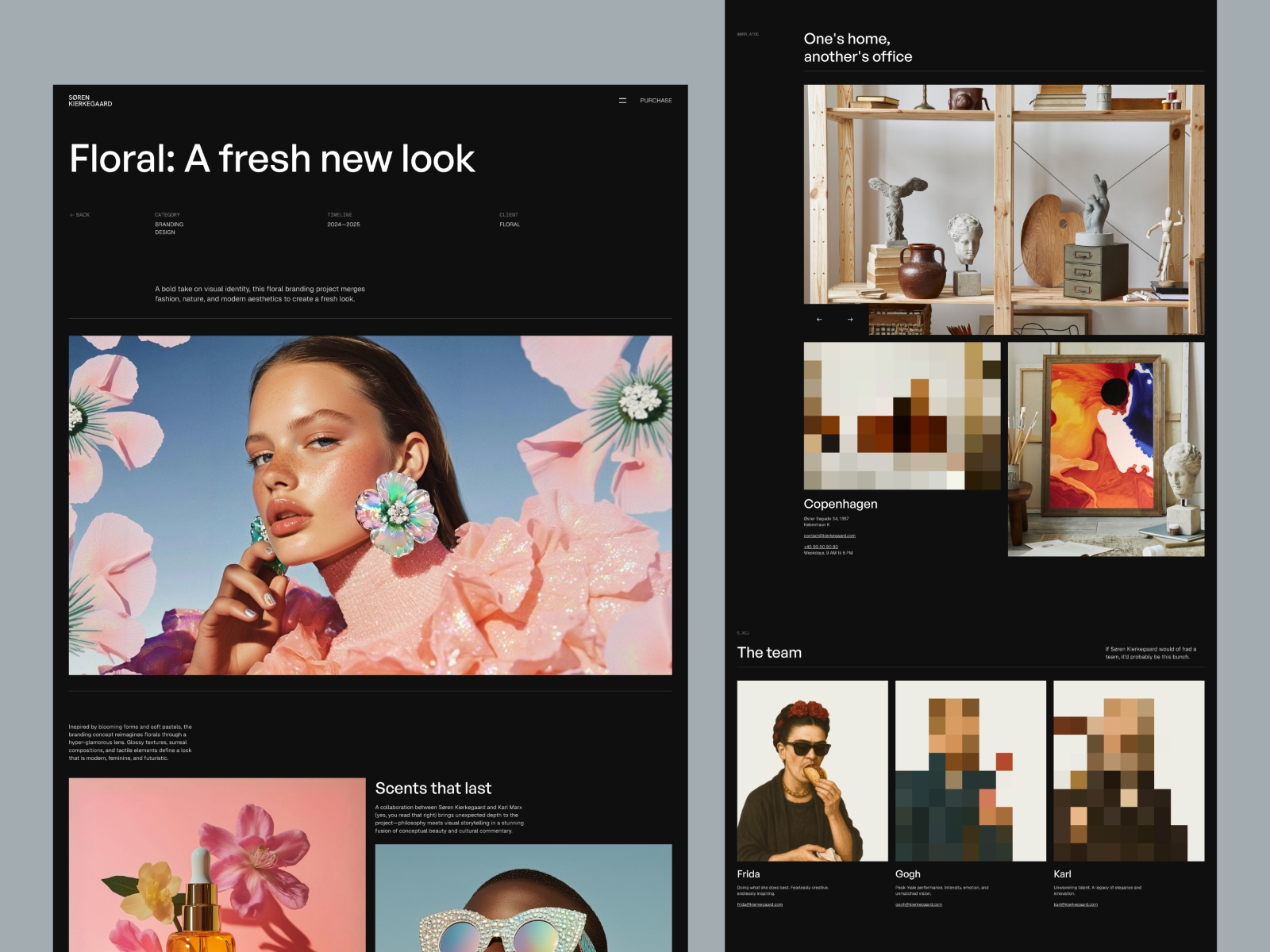This screenshot has width=1270, height=952.
Task: Click the 'A collaboration between Søren Kierkegaard and Karl Marx' paragraph
Action: tap(449, 820)
